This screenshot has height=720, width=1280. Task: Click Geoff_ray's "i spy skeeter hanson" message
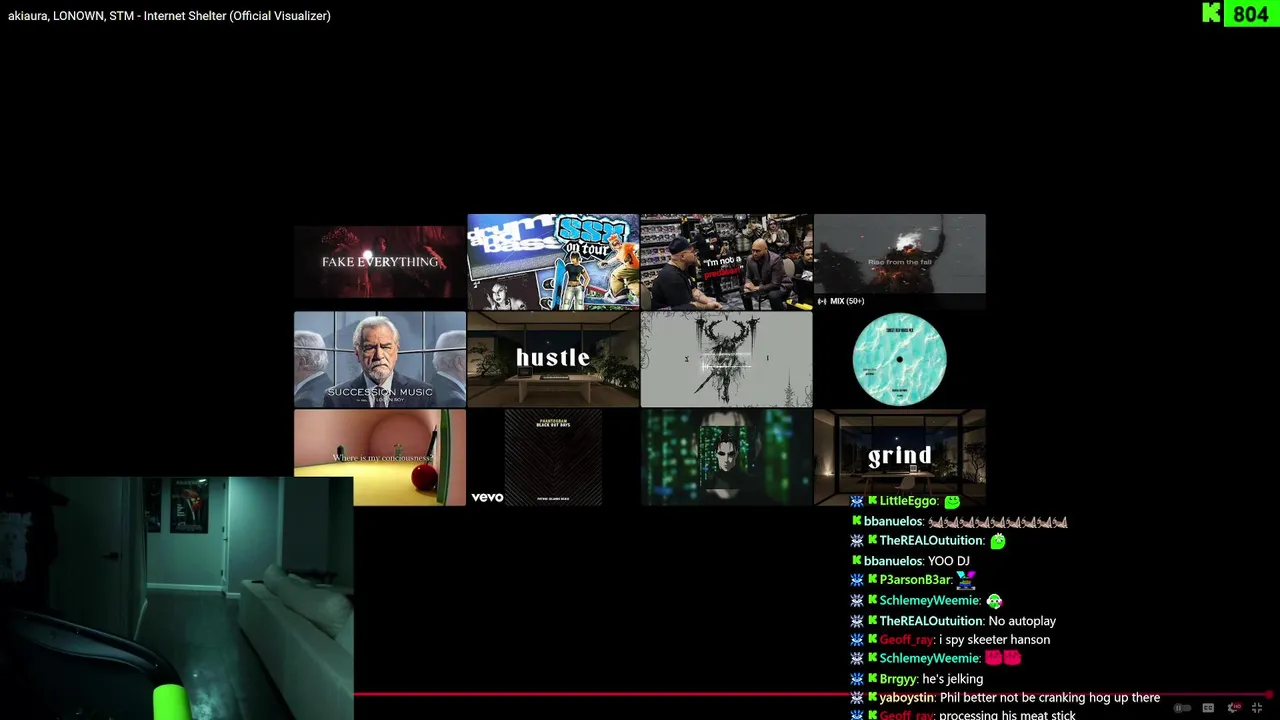tap(994, 640)
